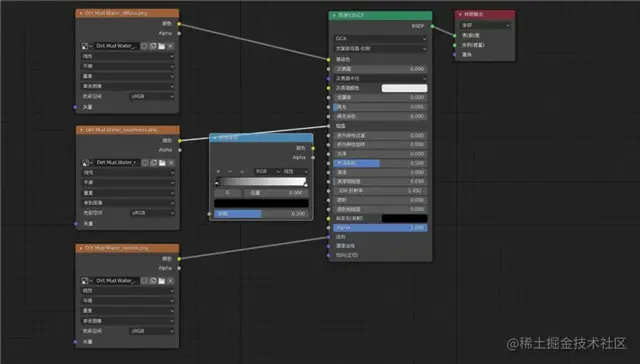Screen dimensions: 640x364
Task: Open interpolation dropdown in diffuse node
Action: tap(128, 56)
